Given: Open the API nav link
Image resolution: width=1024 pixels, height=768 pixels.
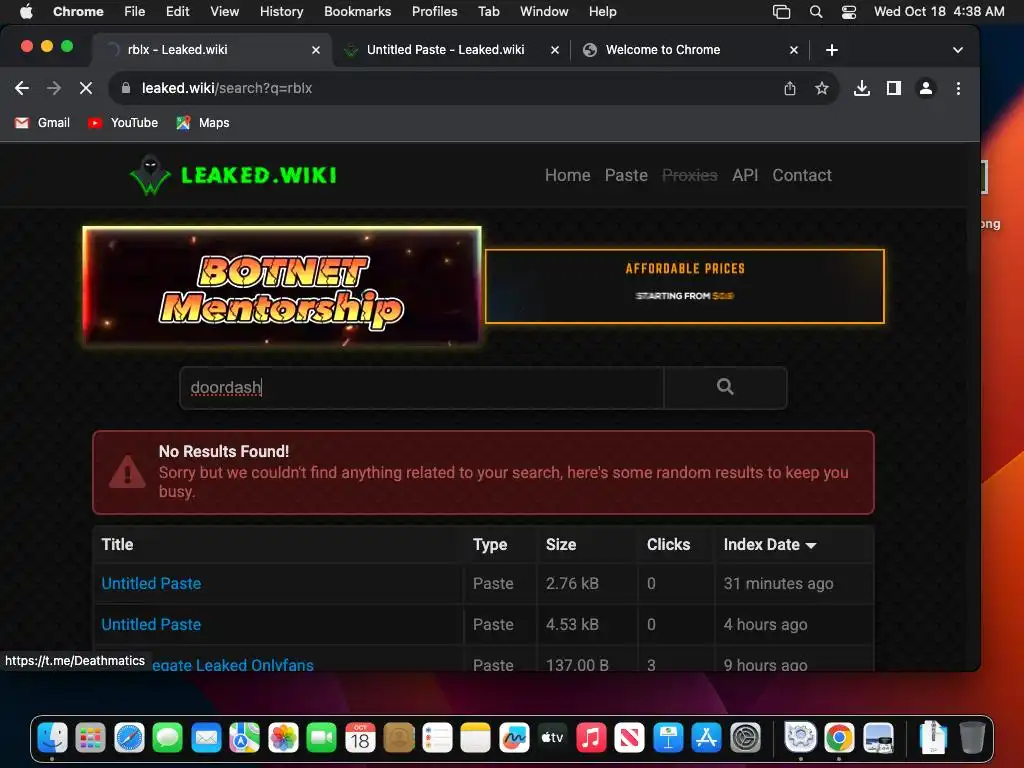Looking at the screenshot, I should pyautogui.click(x=744, y=175).
